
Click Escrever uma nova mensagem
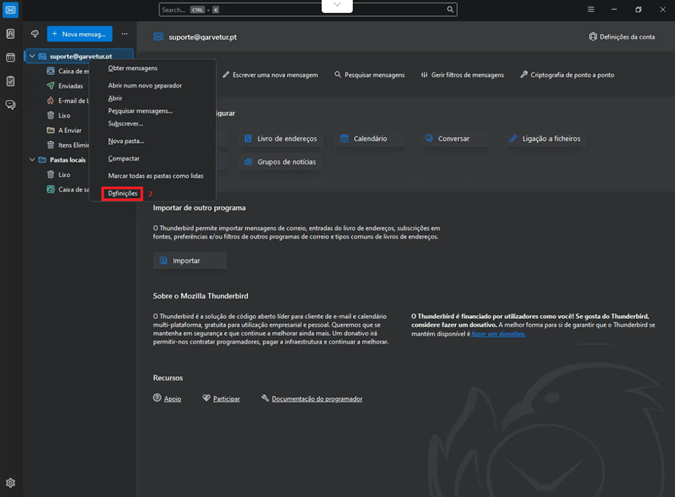coord(270,75)
